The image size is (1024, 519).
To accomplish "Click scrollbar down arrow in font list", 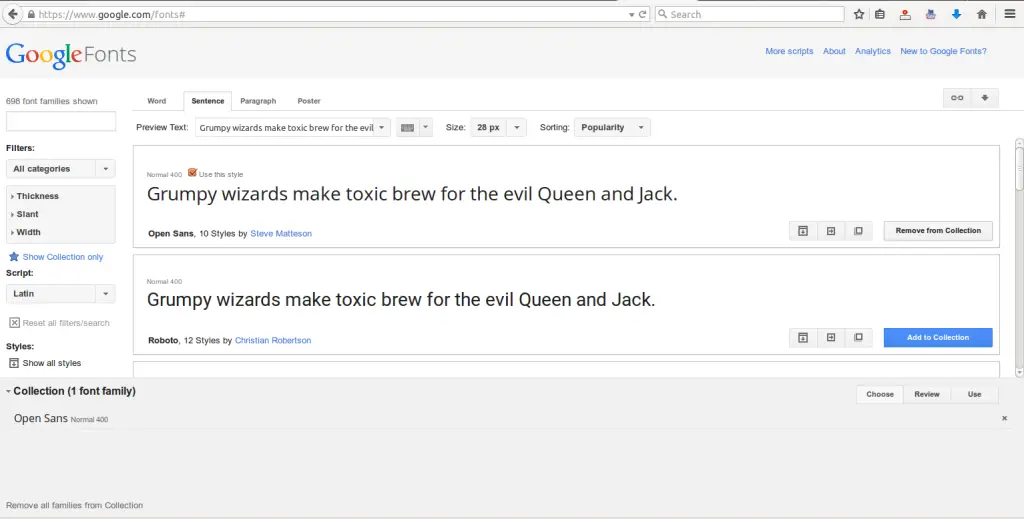I will (1019, 373).
